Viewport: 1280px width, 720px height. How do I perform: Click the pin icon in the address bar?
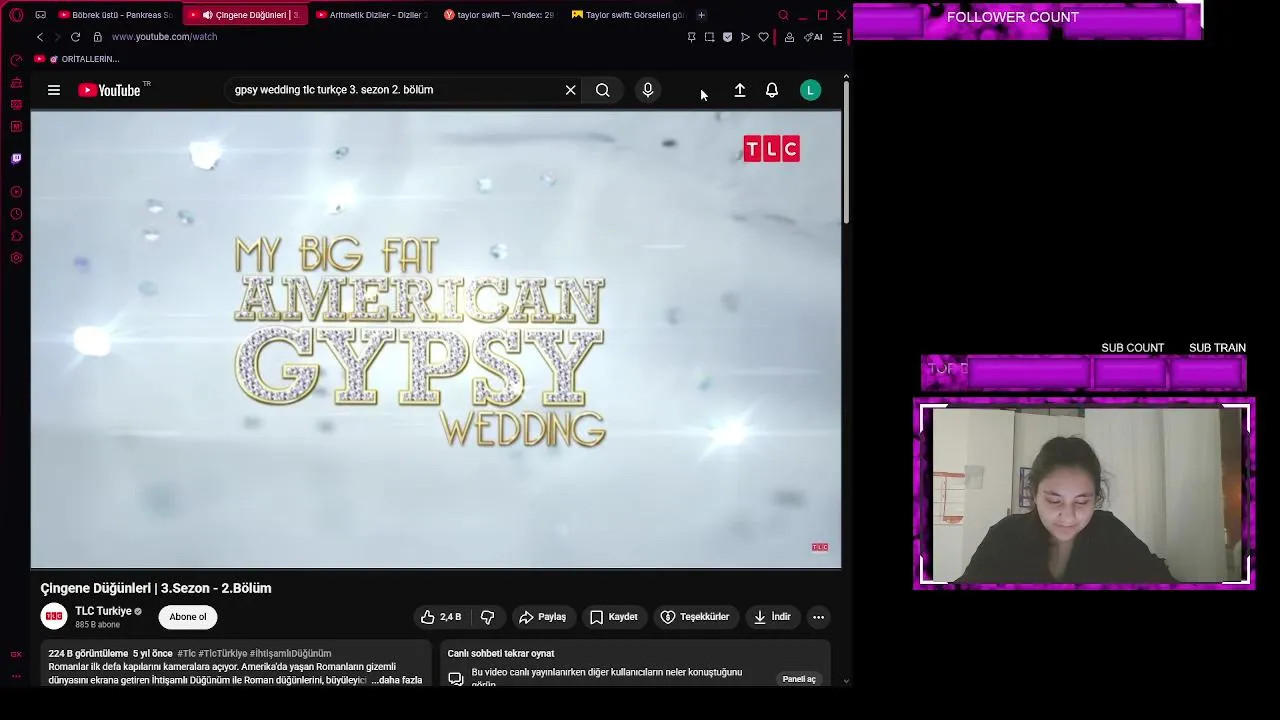[x=691, y=37]
